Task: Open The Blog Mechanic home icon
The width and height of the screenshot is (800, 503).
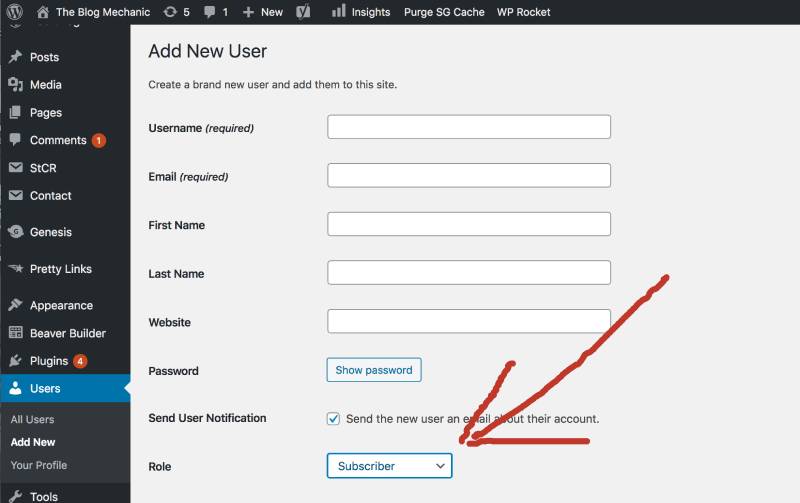Action: point(42,12)
